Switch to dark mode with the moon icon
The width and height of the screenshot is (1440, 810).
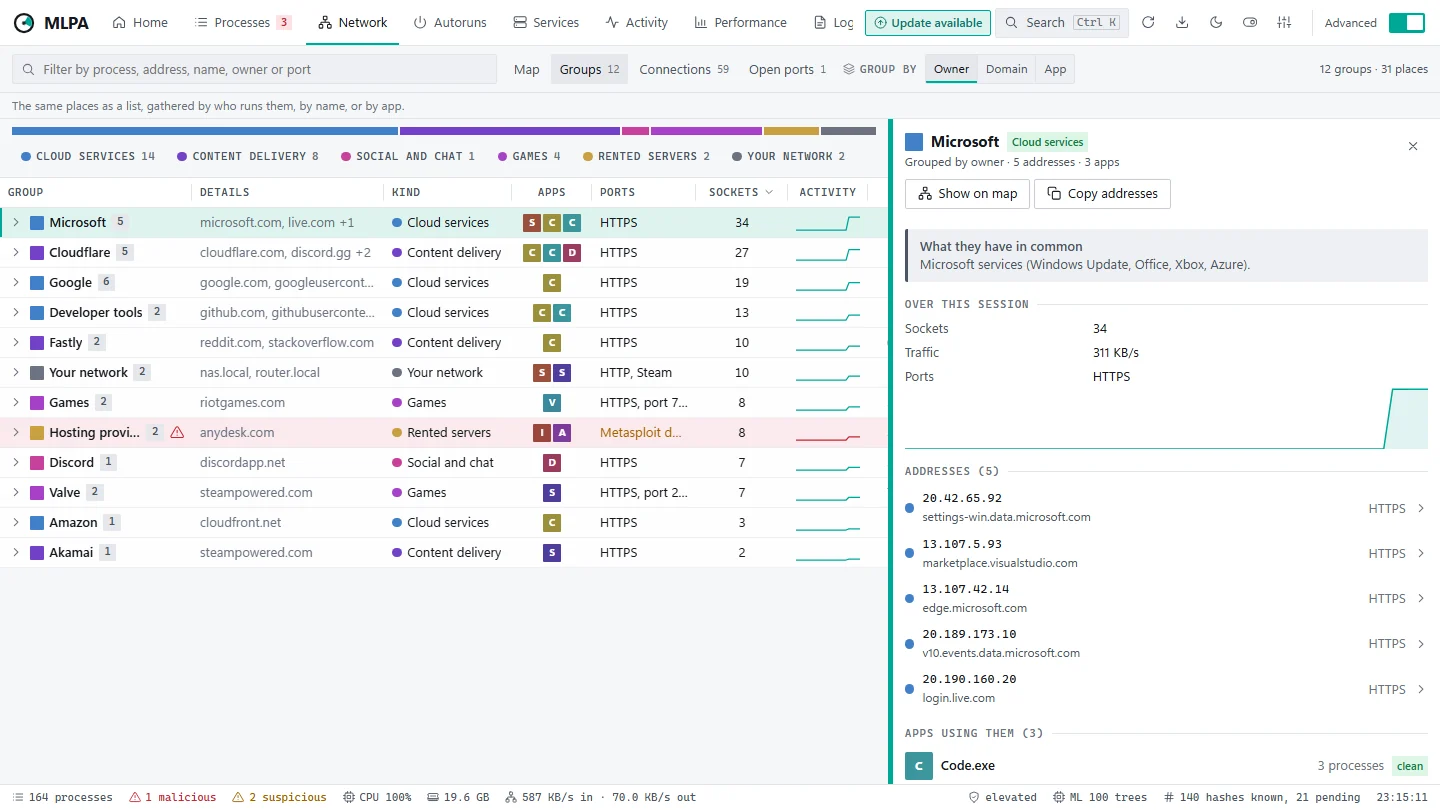tap(1216, 23)
